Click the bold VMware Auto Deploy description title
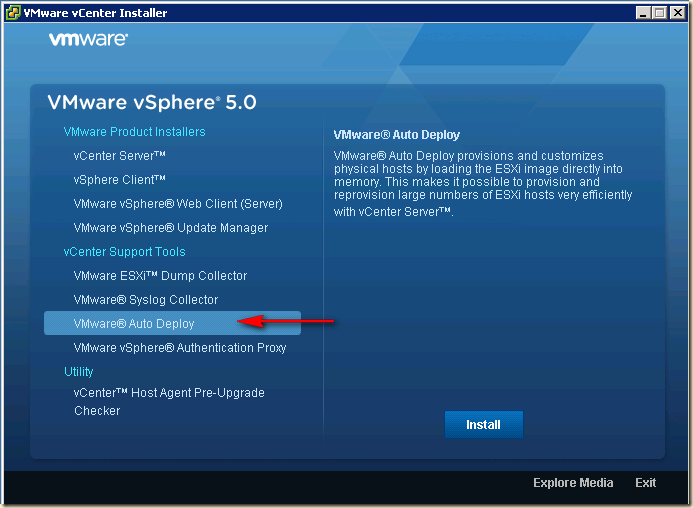The width and height of the screenshot is (693, 508). 396,135
